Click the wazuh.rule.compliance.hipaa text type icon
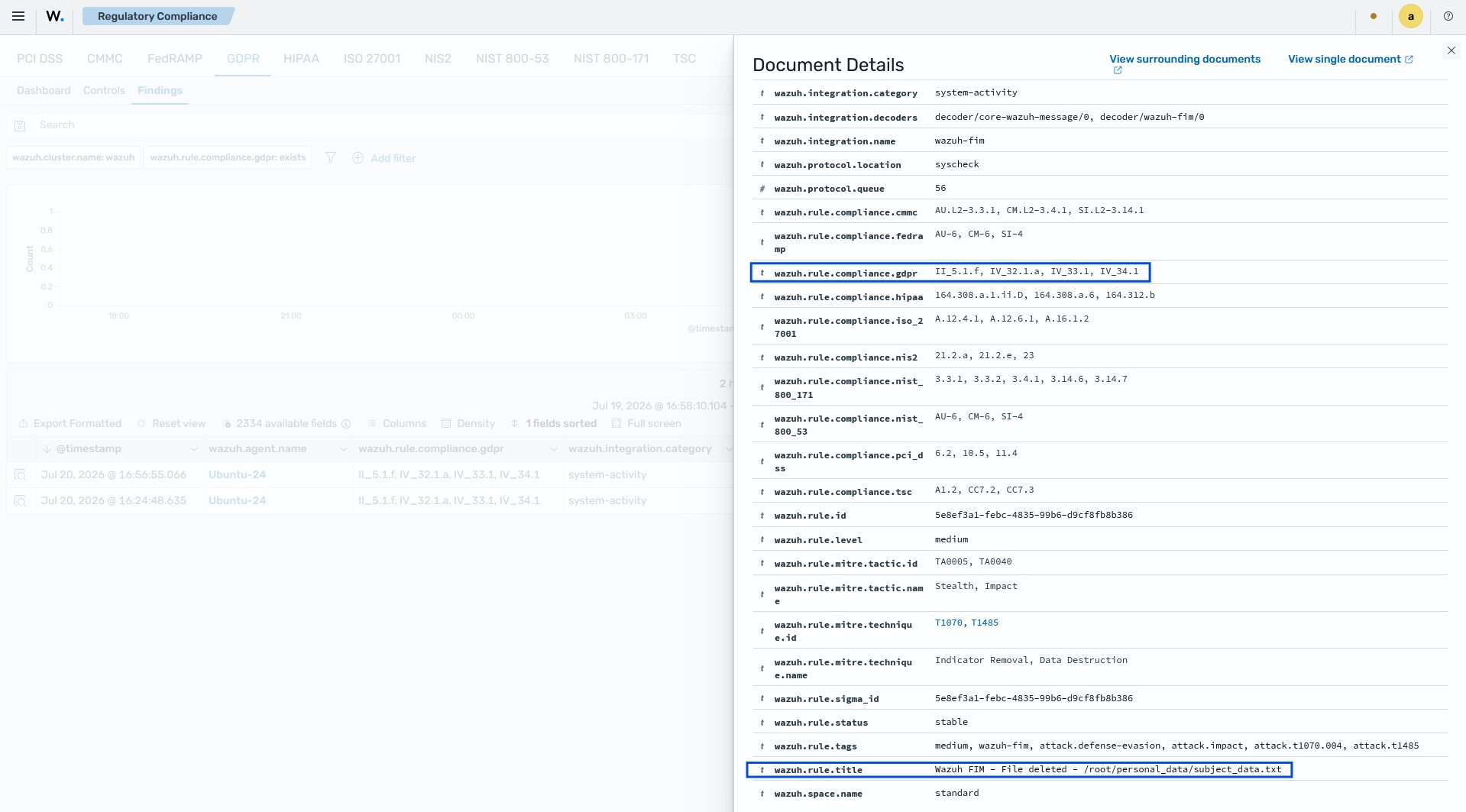Image resolution: width=1466 pixels, height=812 pixels. point(762,297)
